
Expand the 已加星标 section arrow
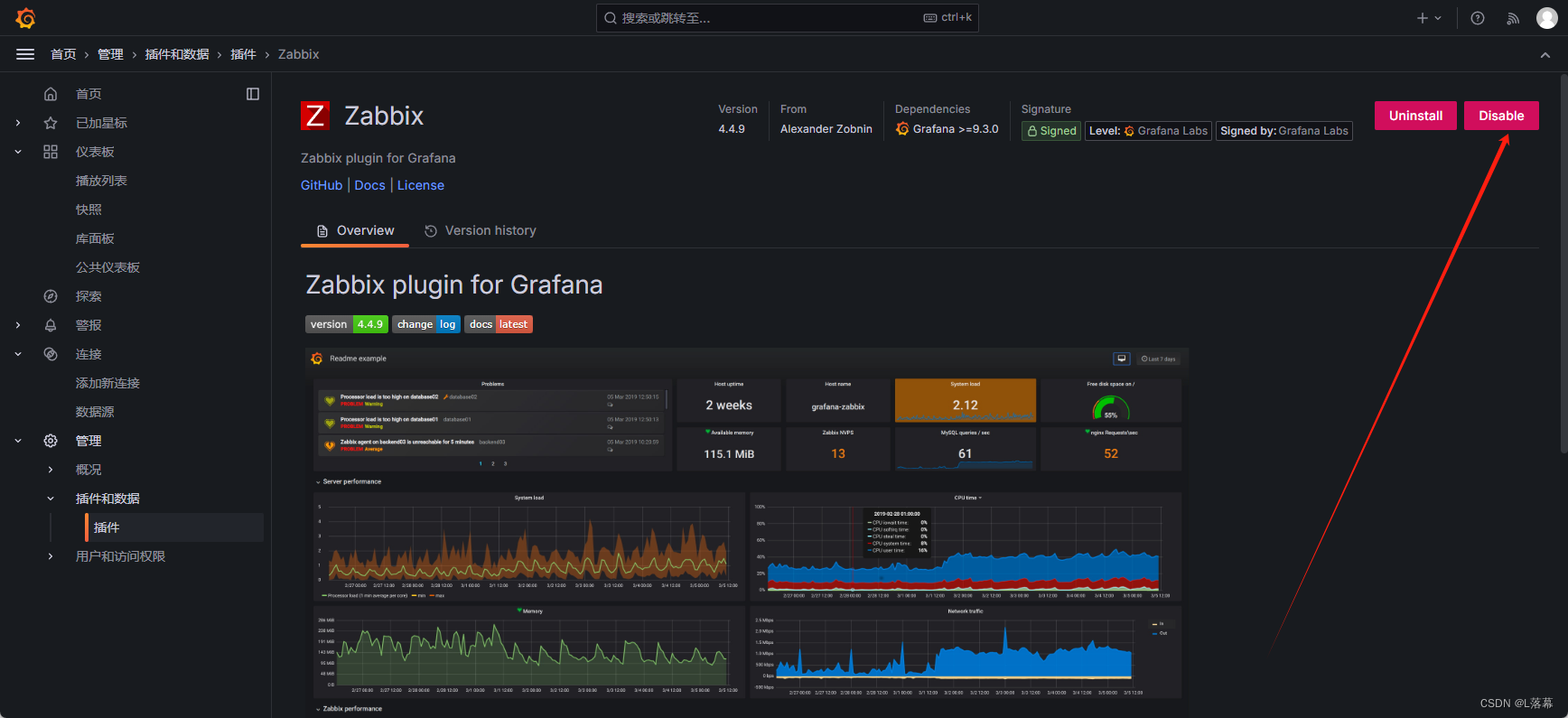point(18,123)
